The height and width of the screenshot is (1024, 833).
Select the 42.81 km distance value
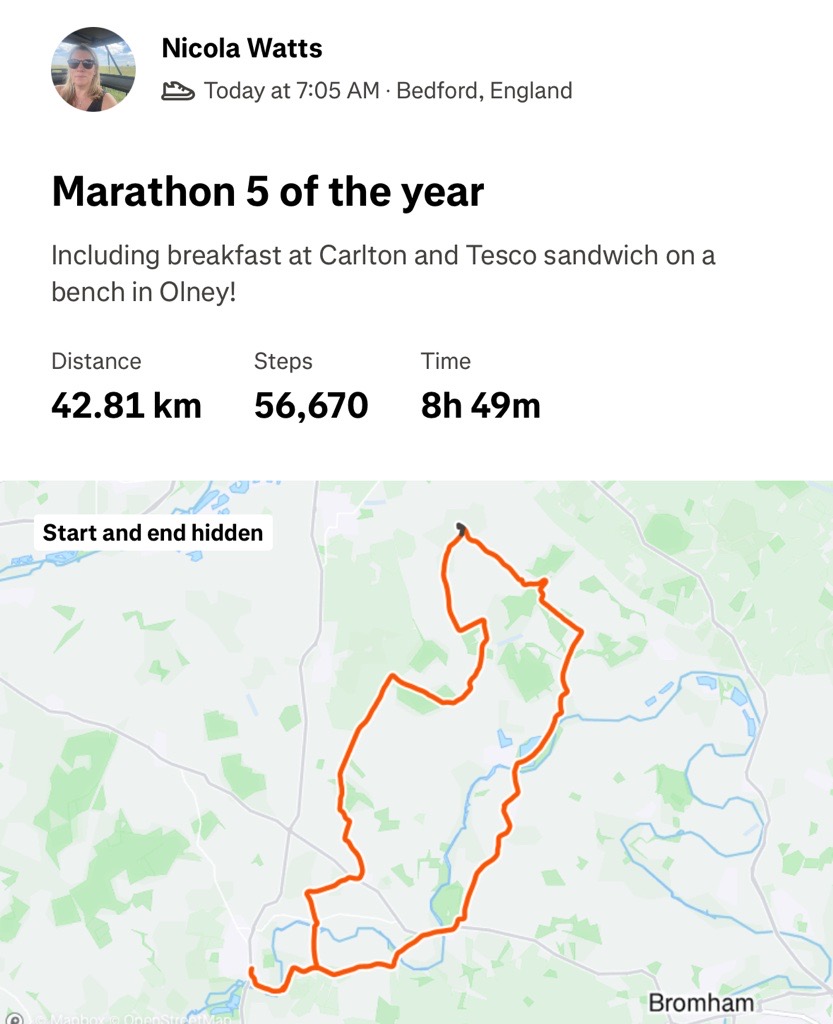click(x=126, y=405)
